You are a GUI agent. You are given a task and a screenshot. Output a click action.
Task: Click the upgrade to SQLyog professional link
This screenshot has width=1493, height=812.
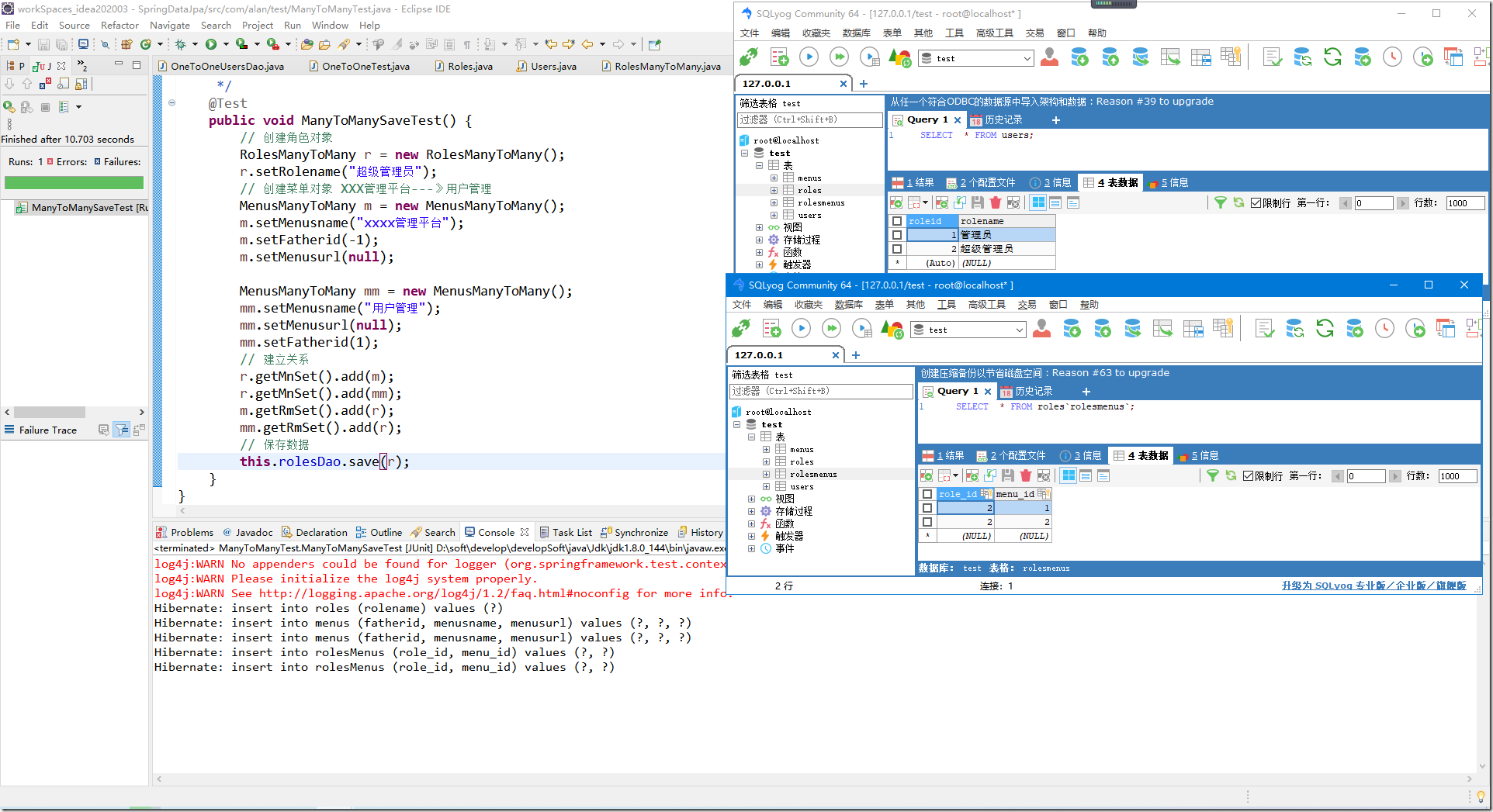[1373, 586]
